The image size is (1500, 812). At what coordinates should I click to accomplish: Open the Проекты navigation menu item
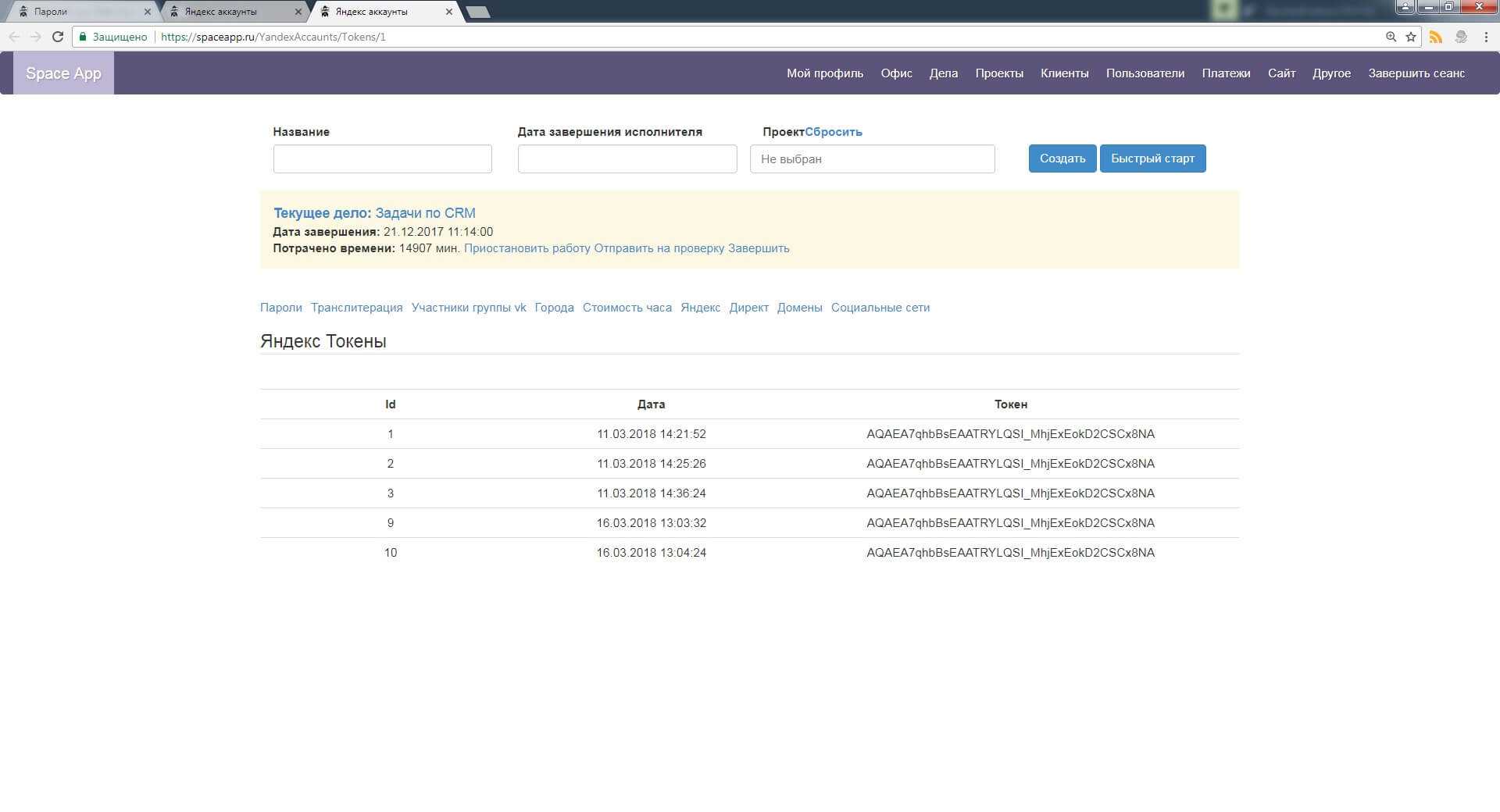tap(998, 73)
